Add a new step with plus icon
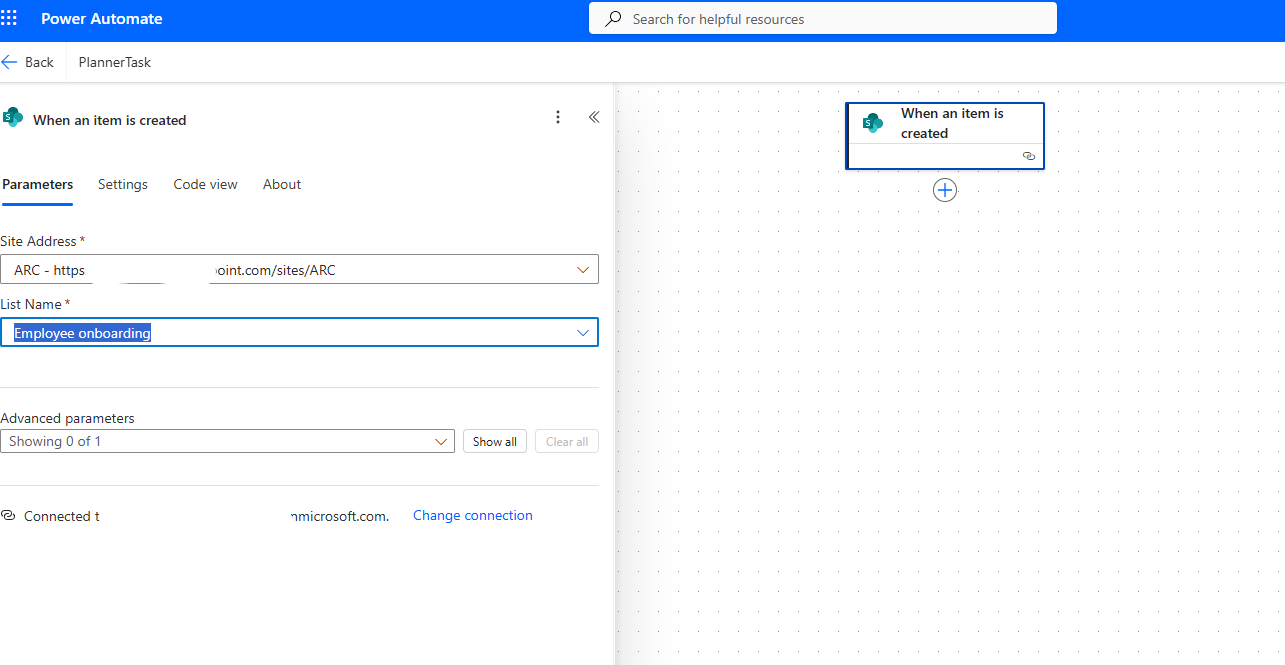This screenshot has height=665, width=1285. (x=945, y=190)
